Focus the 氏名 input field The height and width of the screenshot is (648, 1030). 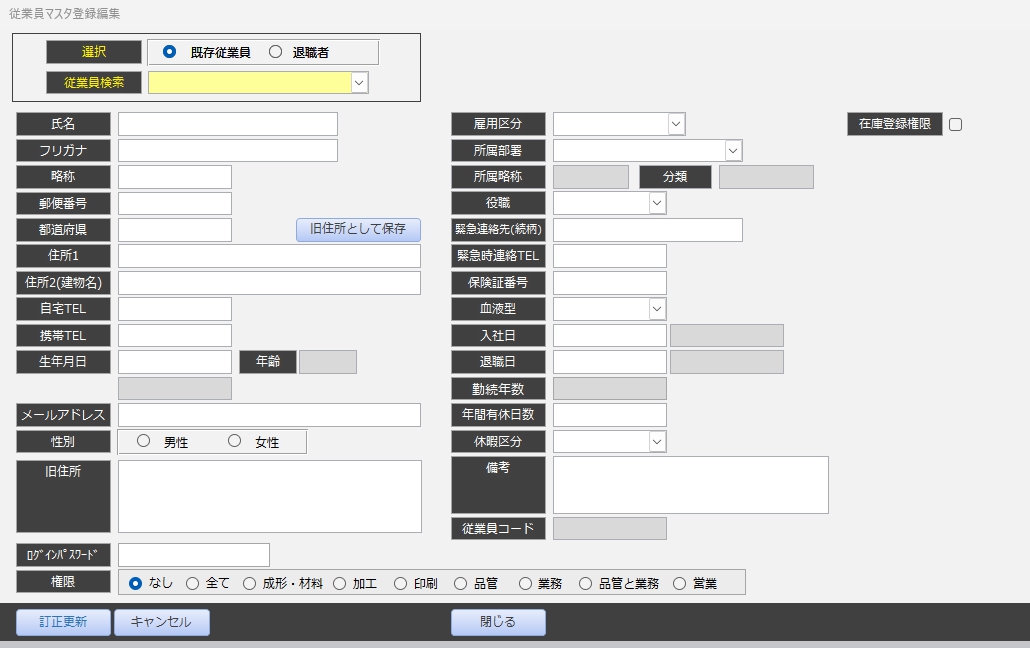click(227, 124)
